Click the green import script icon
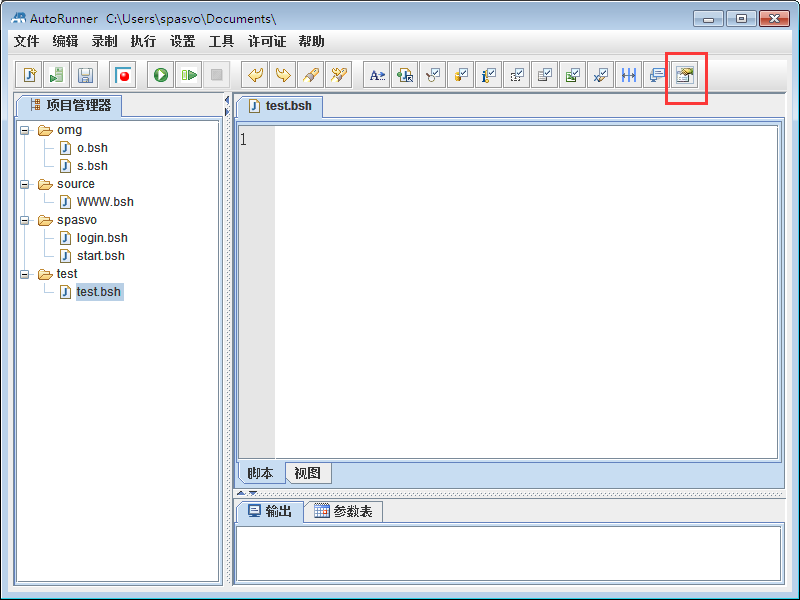 pos(57,76)
